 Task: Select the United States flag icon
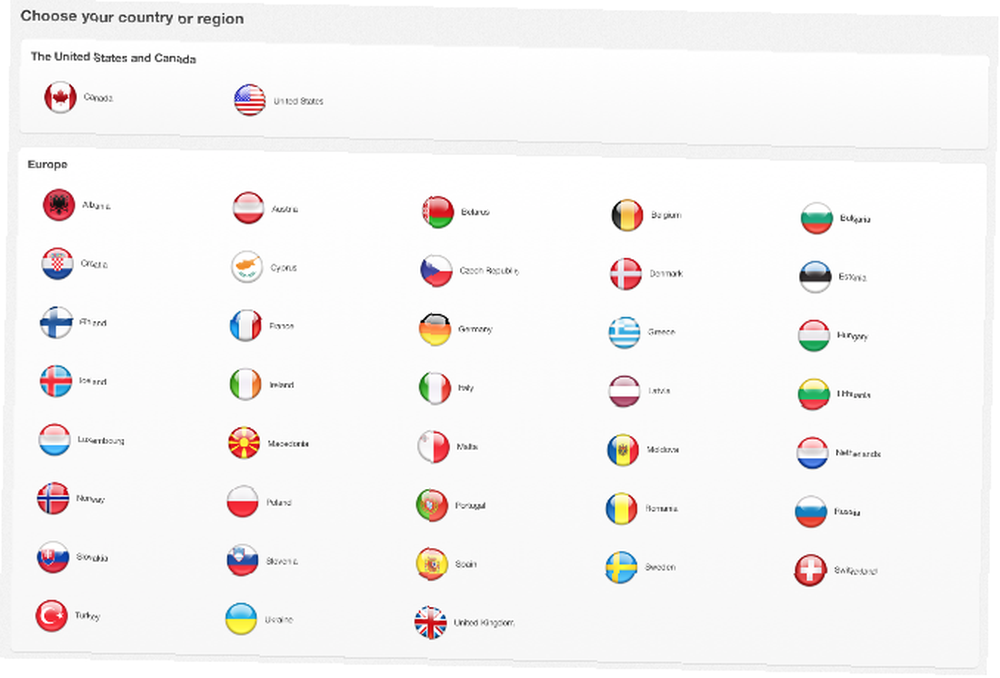pyautogui.click(x=250, y=100)
